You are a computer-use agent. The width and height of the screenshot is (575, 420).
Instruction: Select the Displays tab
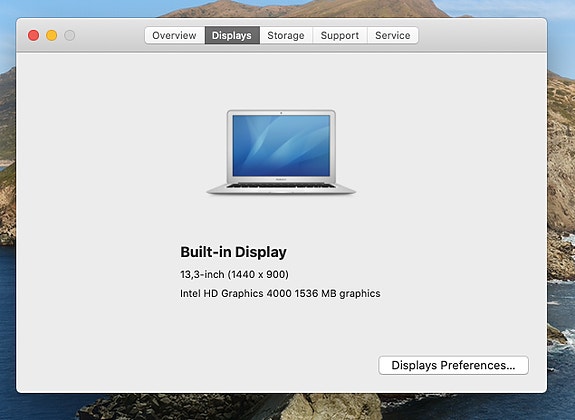pyautogui.click(x=232, y=35)
